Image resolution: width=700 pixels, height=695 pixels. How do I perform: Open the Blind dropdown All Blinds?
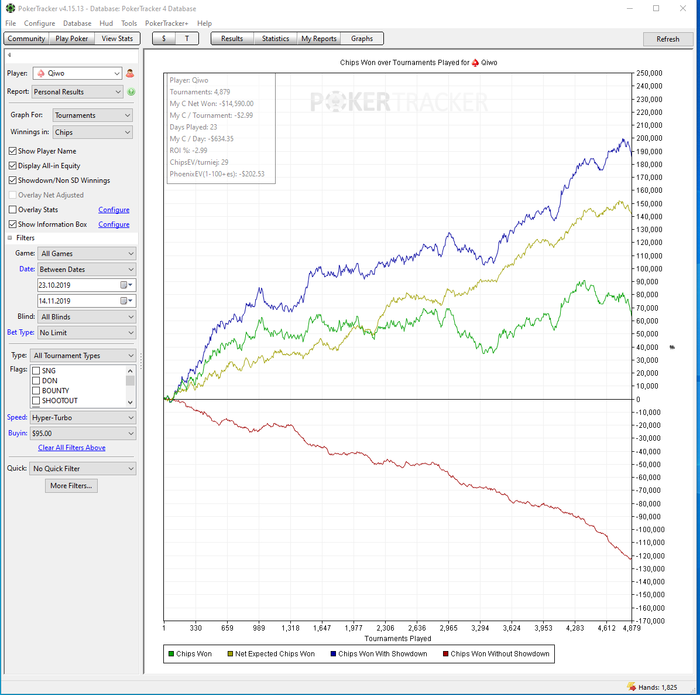(87, 317)
